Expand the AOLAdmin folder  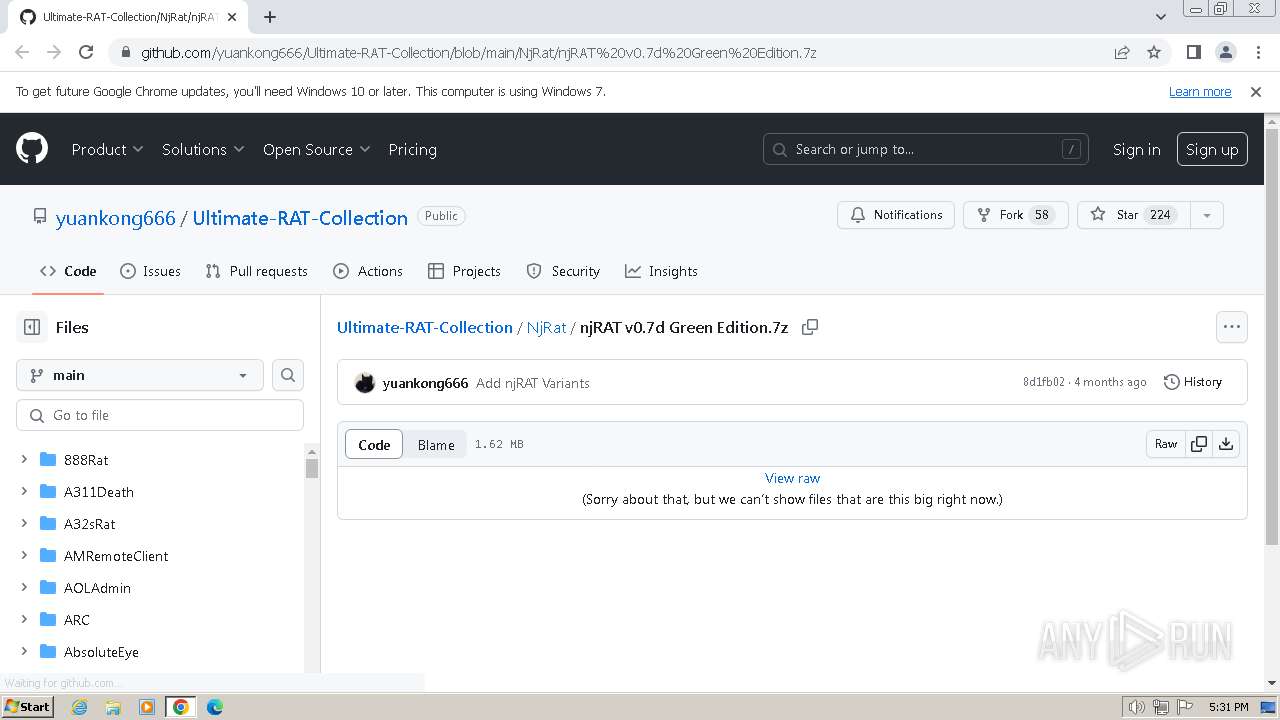(x=24, y=588)
